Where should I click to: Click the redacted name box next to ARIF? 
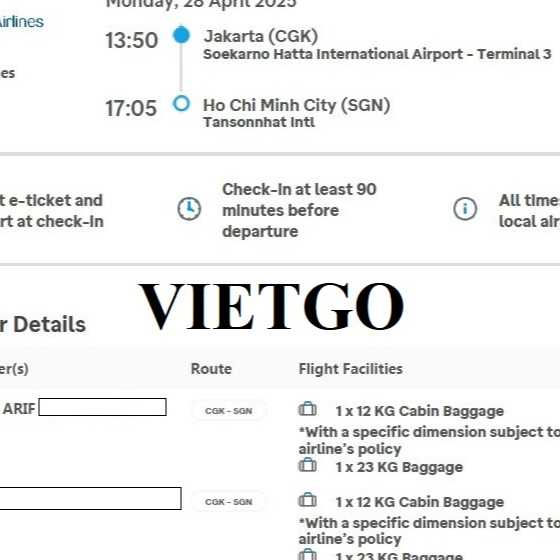click(102, 407)
